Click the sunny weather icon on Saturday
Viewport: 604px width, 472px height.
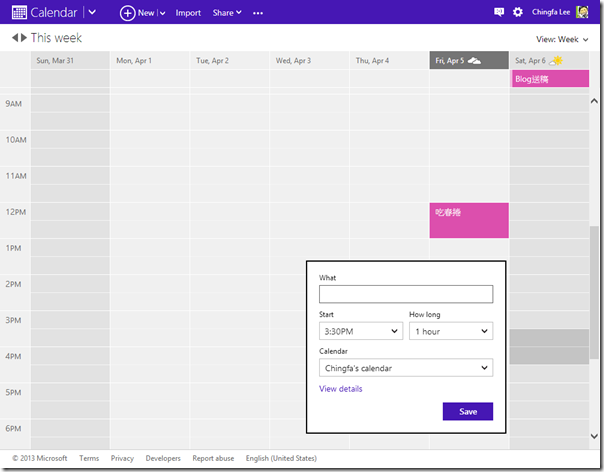point(556,60)
